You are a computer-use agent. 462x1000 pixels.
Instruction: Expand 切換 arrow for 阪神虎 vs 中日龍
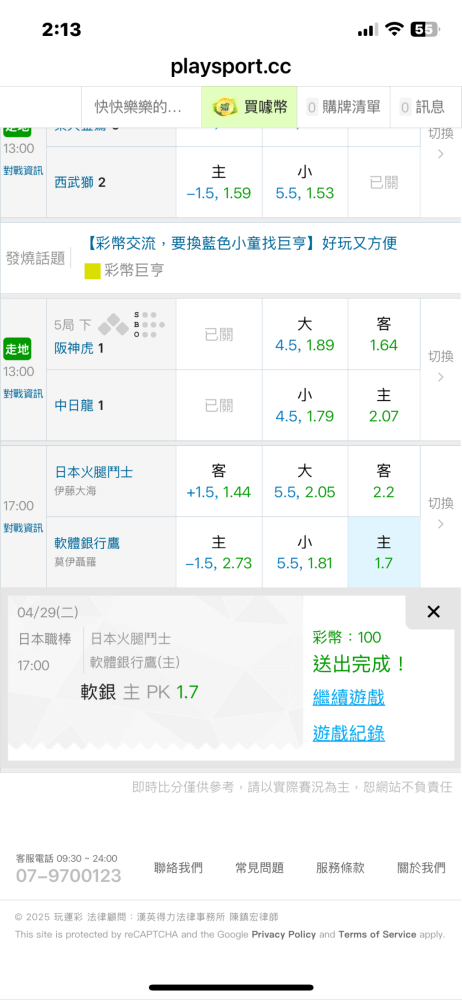(x=440, y=366)
